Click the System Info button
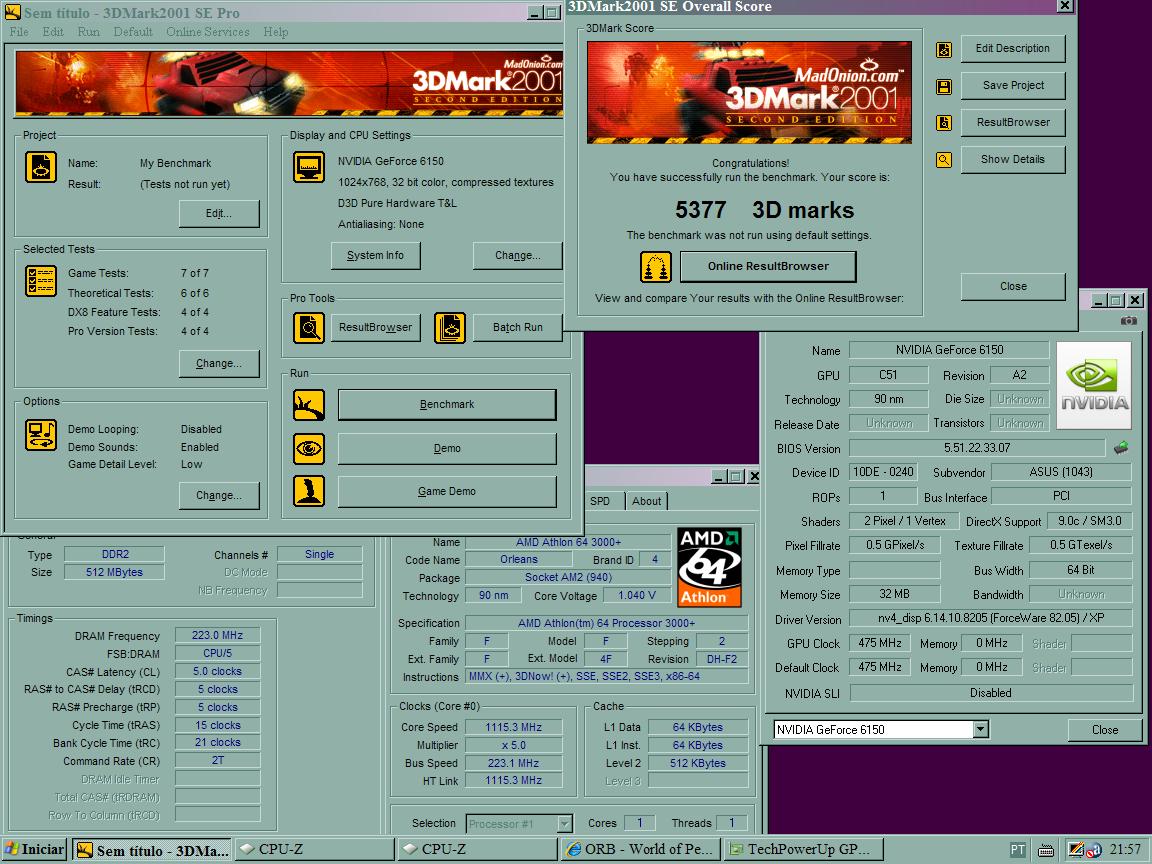Viewport: 1152px width, 864px height. [375, 255]
